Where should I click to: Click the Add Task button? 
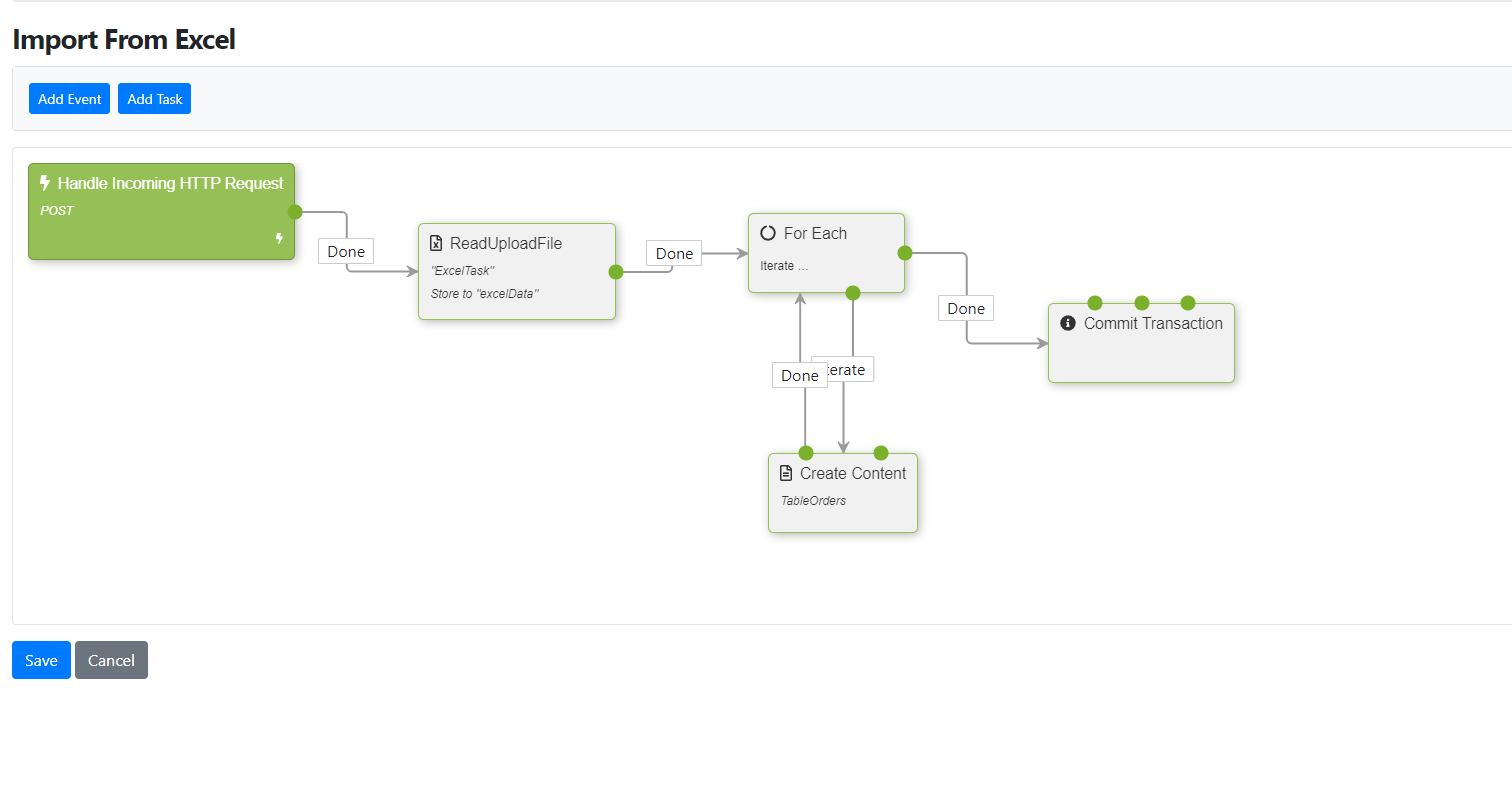154,98
